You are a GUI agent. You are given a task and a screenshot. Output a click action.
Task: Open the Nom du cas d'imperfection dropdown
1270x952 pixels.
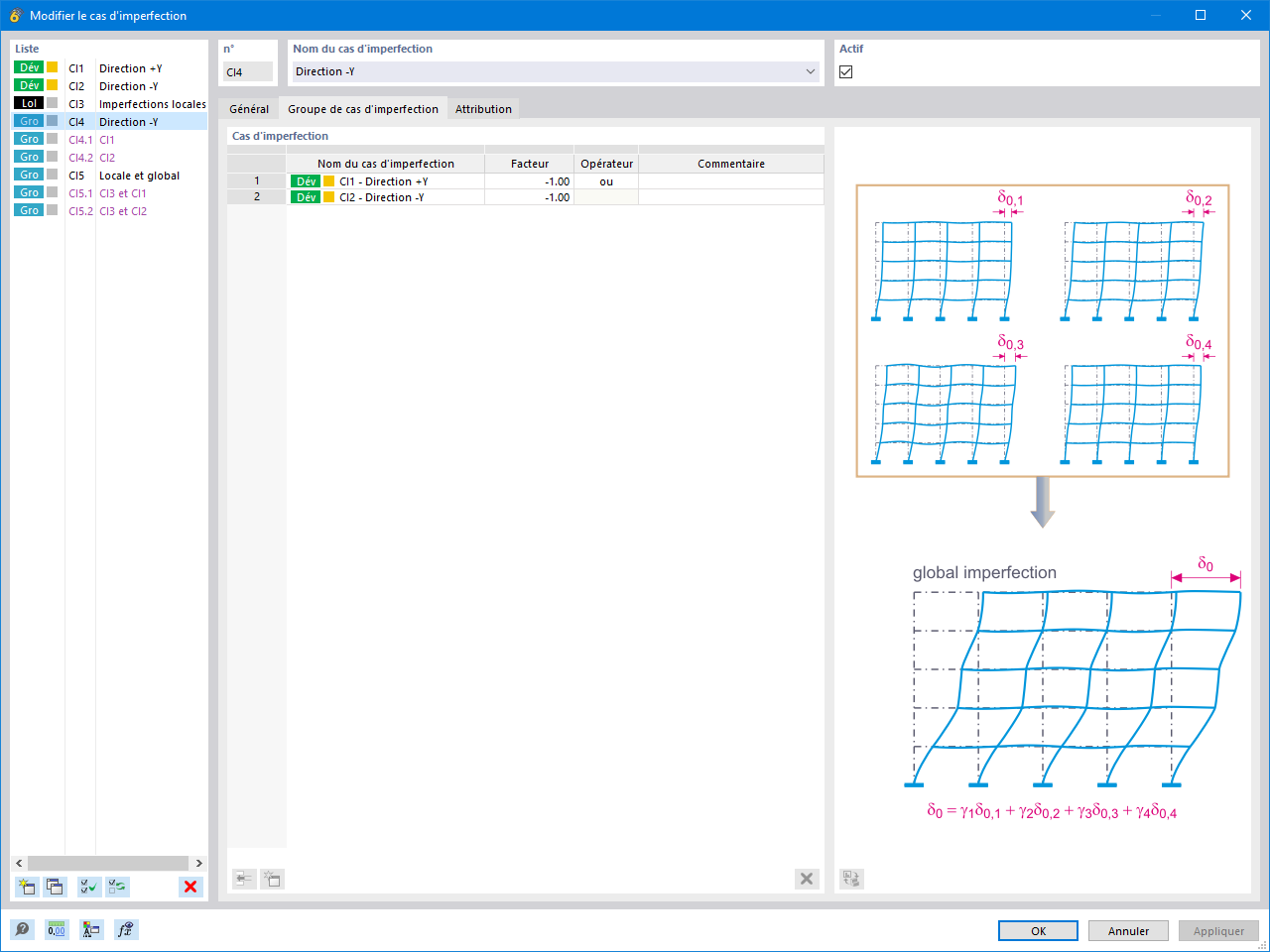810,71
